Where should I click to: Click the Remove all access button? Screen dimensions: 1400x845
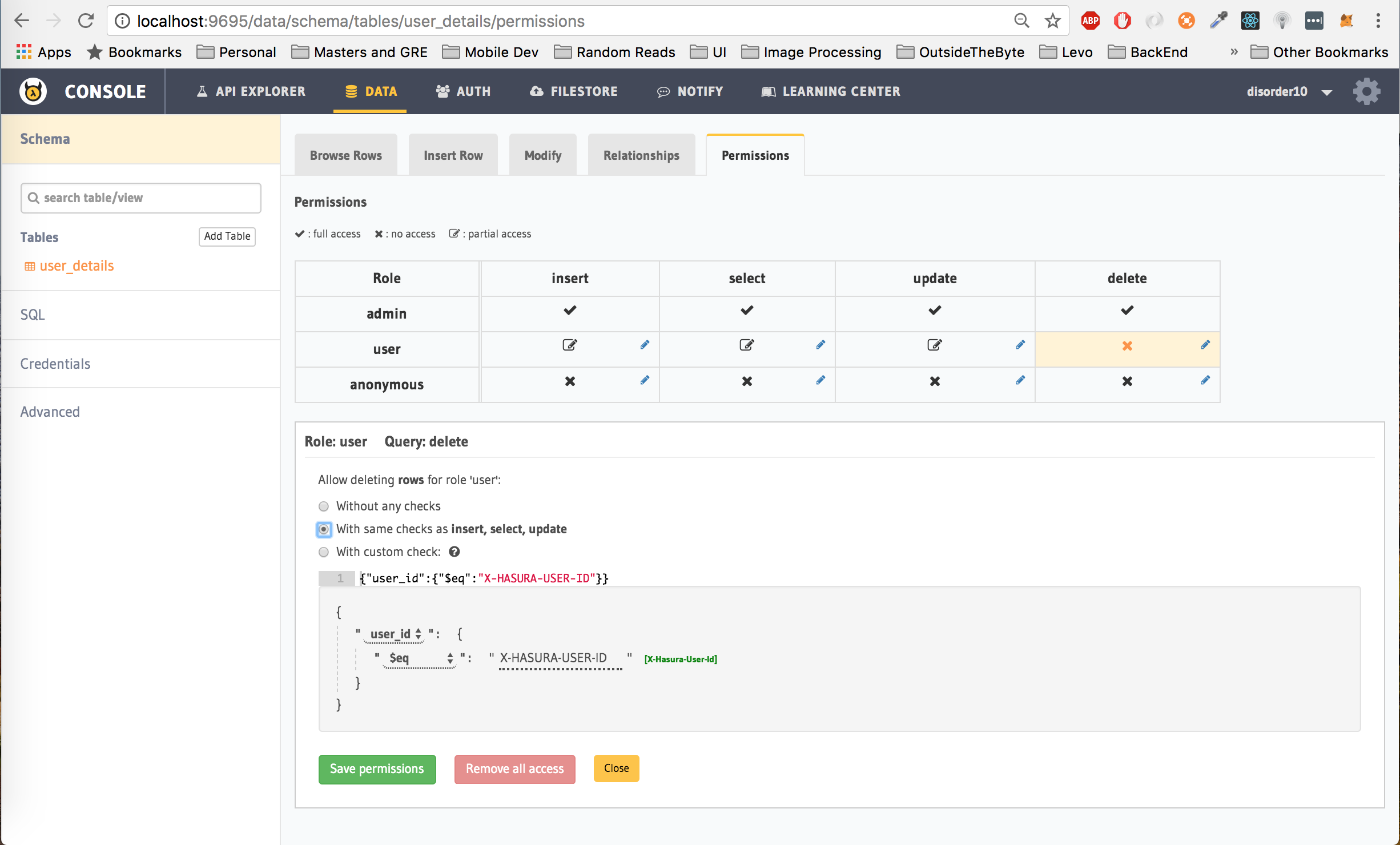[x=514, y=769]
